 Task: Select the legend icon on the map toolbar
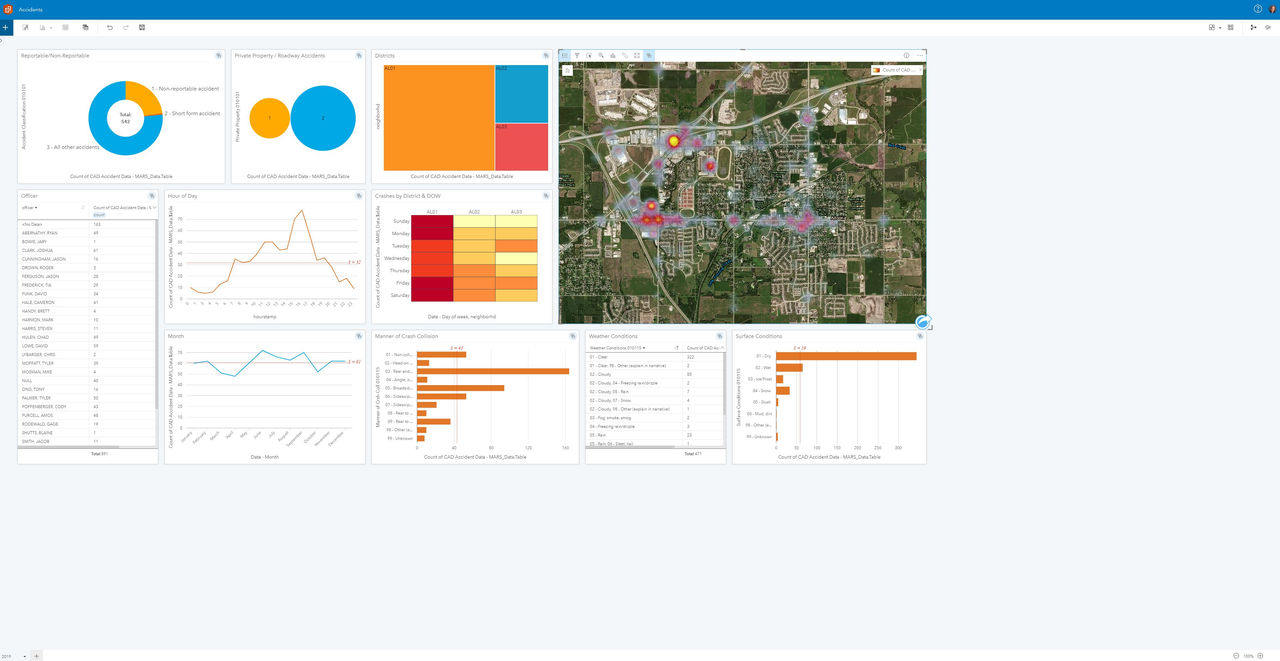click(564, 55)
